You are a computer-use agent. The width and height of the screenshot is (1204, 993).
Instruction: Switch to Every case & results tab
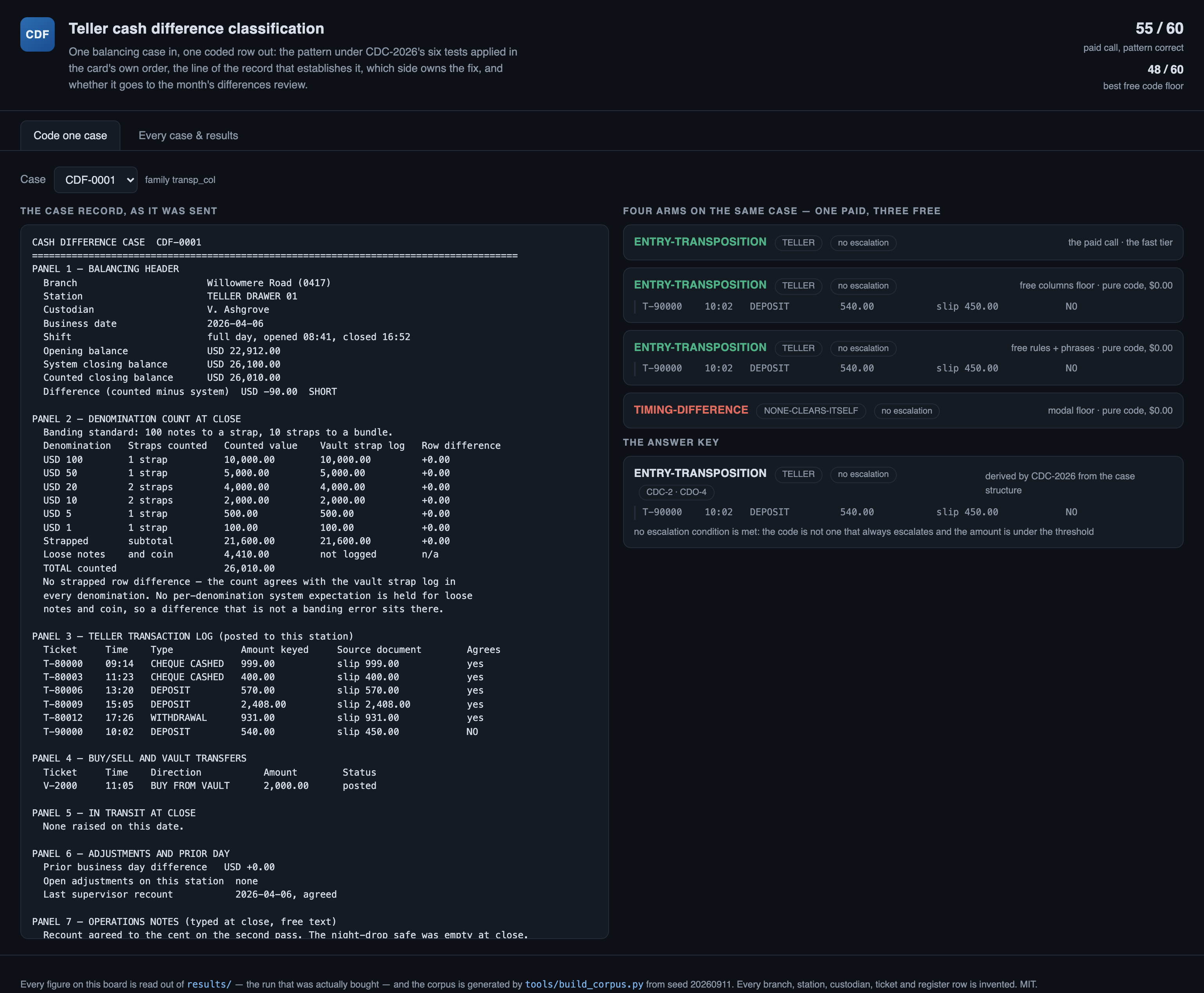[188, 136]
